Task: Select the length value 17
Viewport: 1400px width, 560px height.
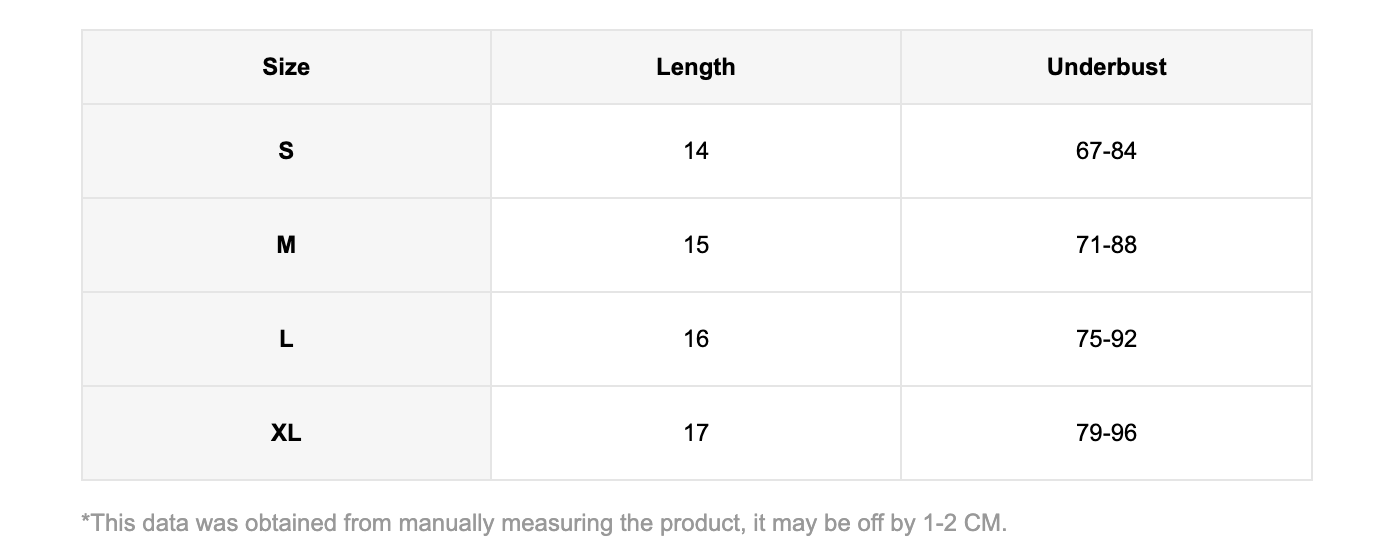Action: pyautogui.click(x=696, y=433)
